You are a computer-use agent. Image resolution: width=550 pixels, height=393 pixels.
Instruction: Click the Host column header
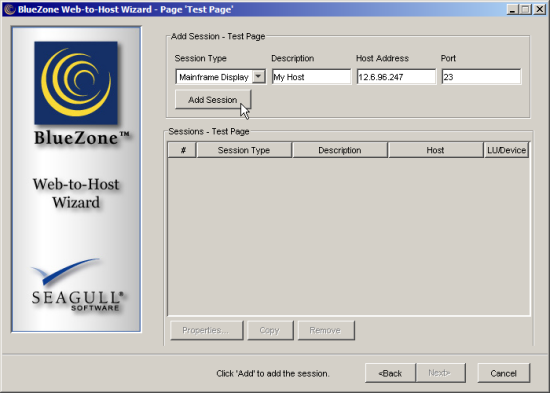click(x=436, y=150)
